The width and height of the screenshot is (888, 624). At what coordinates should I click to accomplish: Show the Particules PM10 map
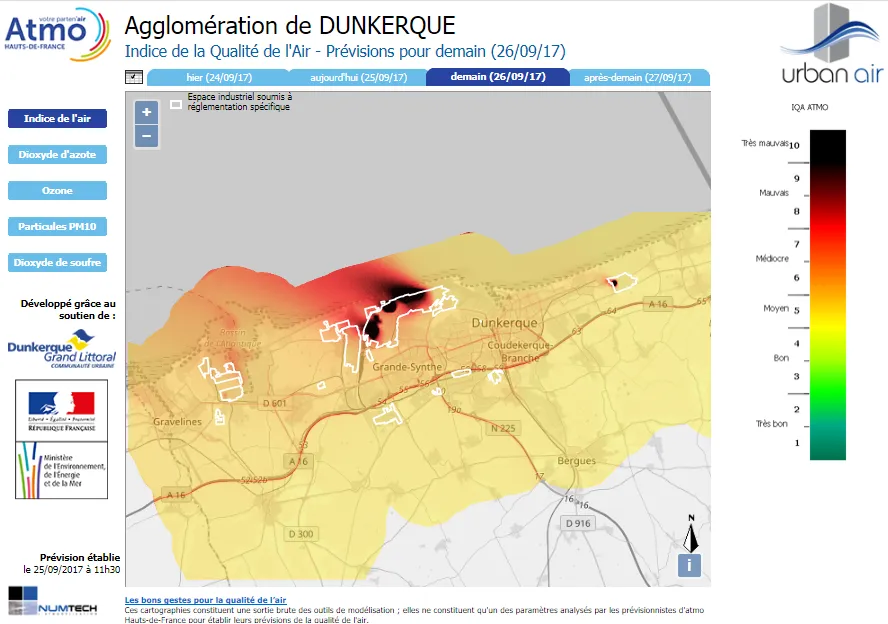57,227
